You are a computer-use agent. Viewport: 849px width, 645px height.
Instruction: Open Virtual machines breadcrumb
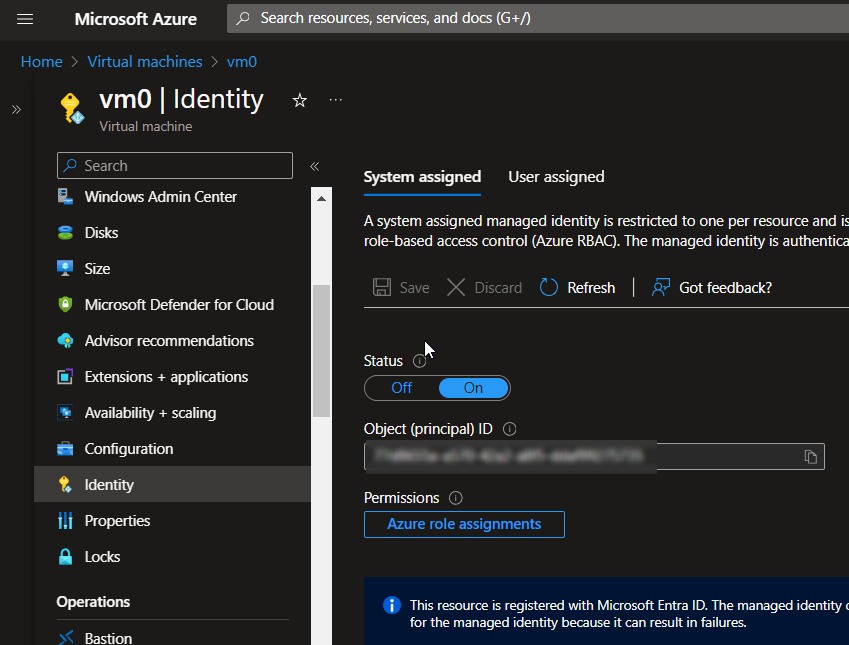click(x=145, y=62)
